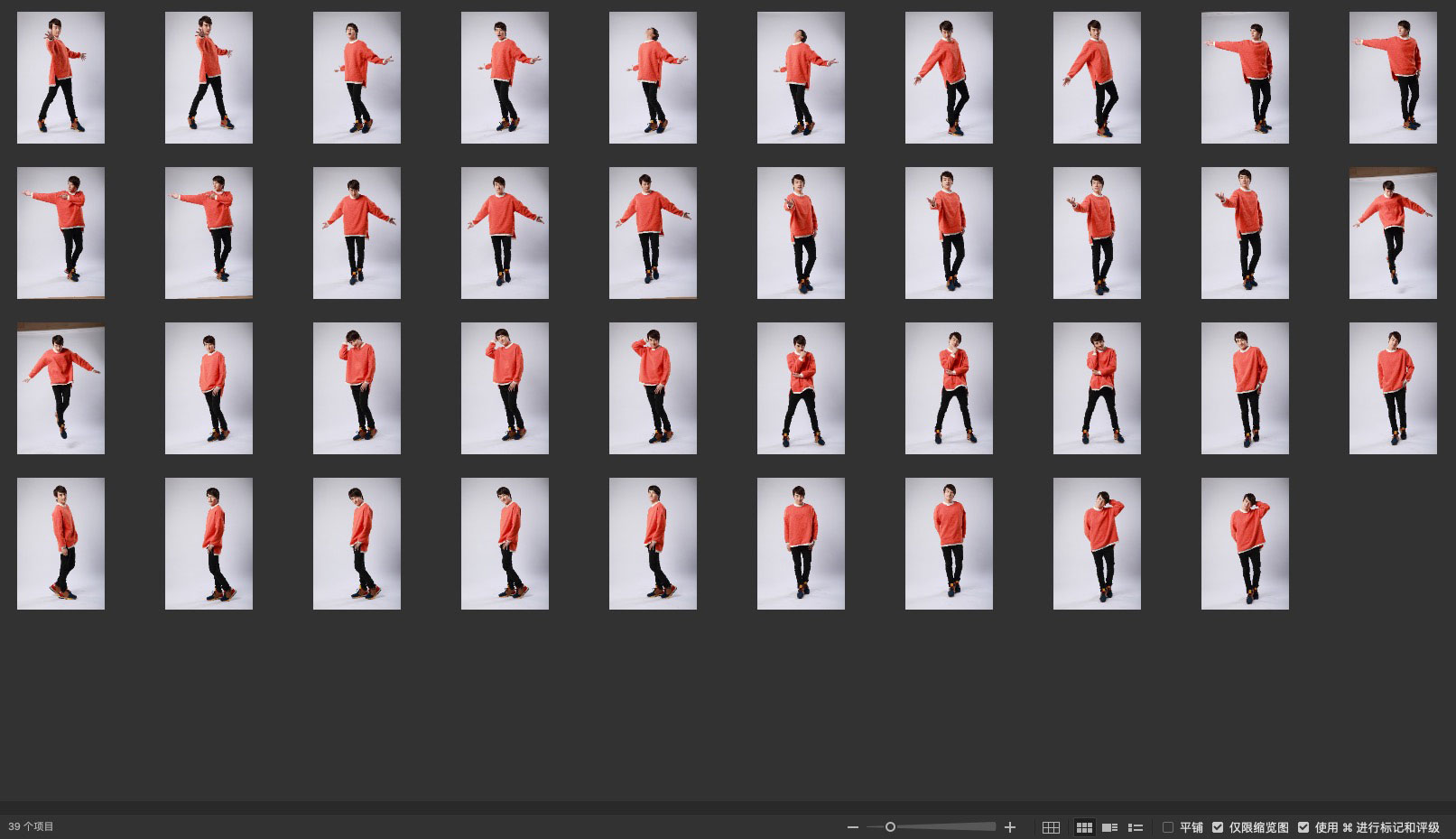
Task: Switch to the list view icon
Action: tap(1136, 827)
